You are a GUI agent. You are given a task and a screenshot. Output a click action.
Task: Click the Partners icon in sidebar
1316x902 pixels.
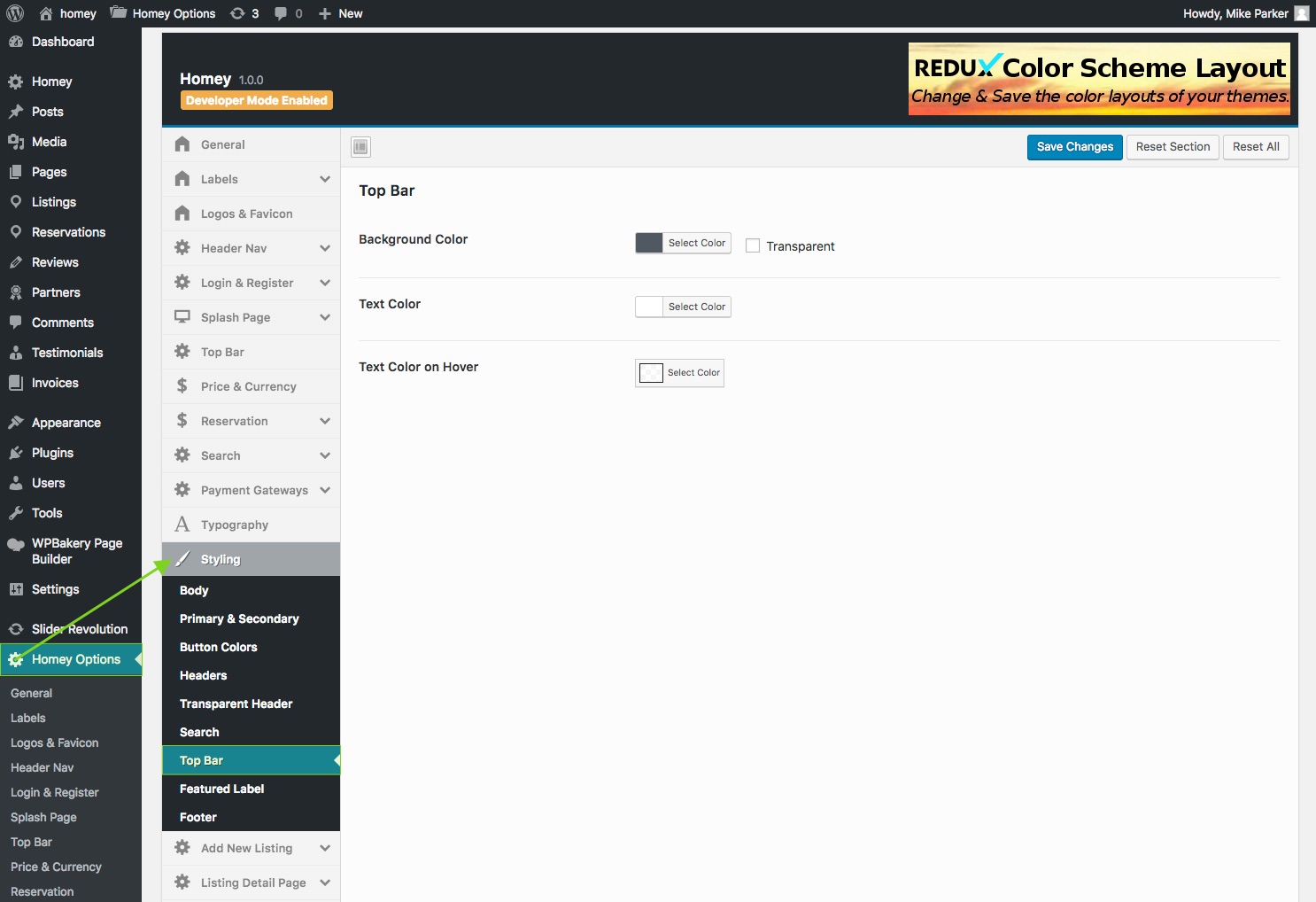pos(16,292)
